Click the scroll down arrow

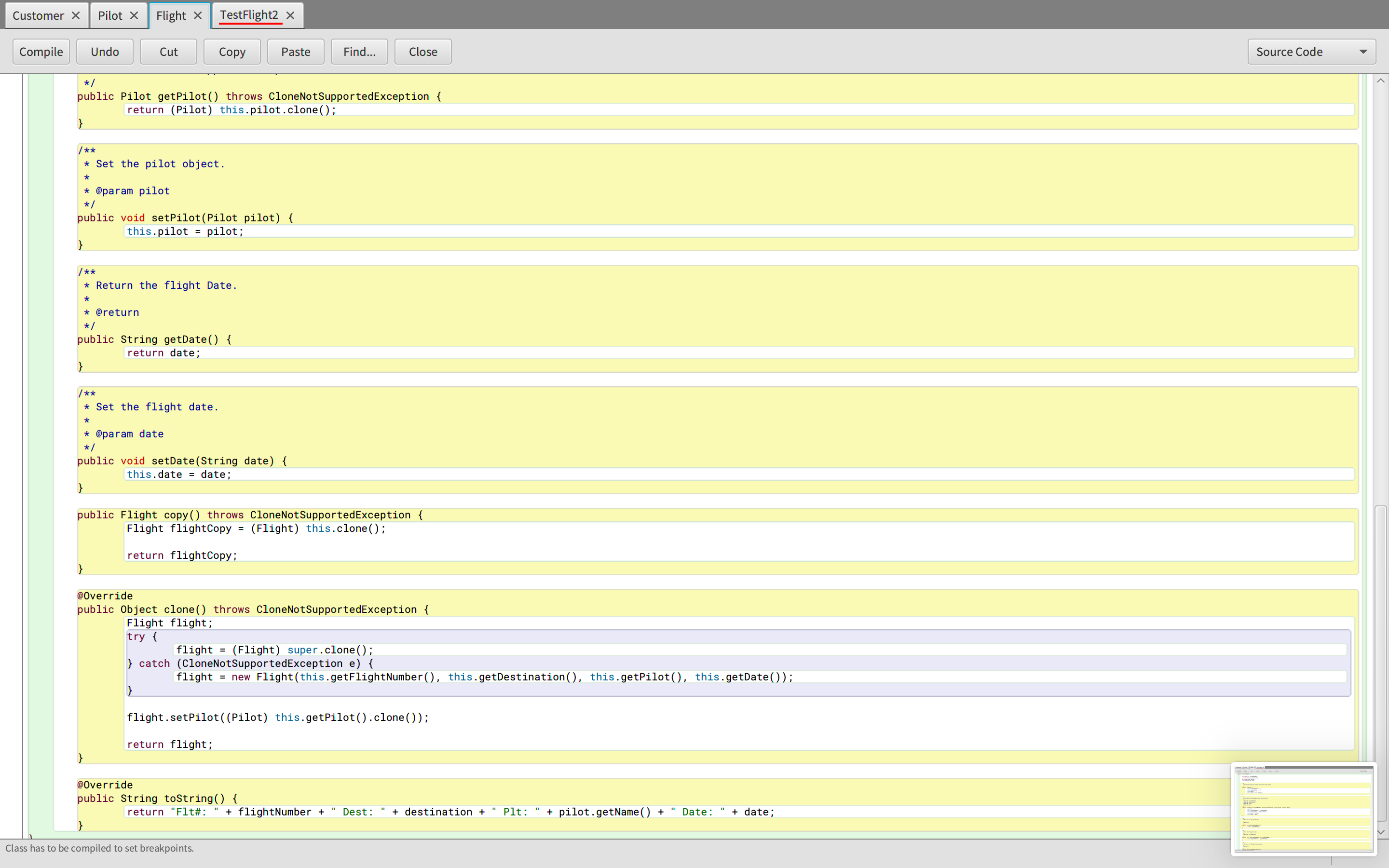pyautogui.click(x=1380, y=832)
